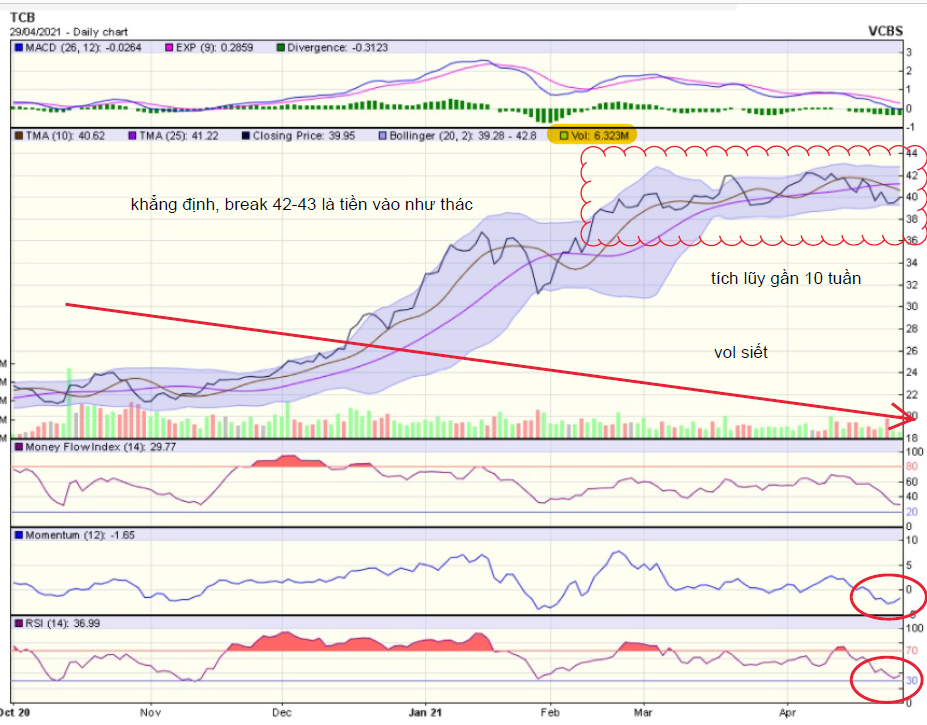Click the RSI (14) legend square

point(18,623)
